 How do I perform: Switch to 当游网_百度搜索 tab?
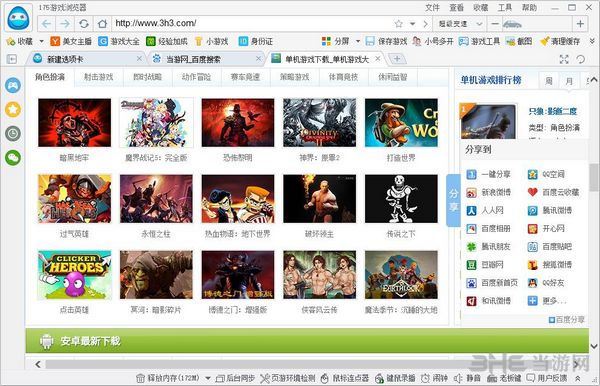pyautogui.click(x=207, y=59)
